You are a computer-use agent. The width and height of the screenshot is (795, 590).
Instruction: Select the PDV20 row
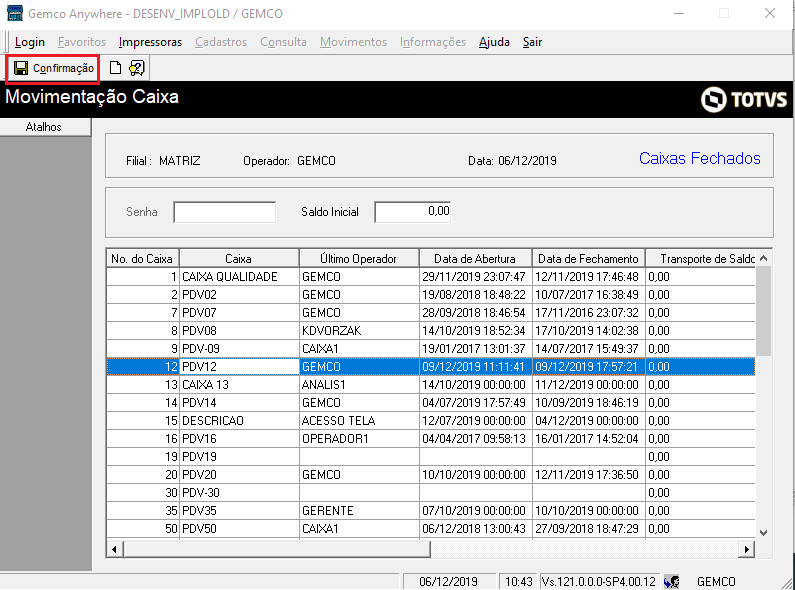[430, 474]
